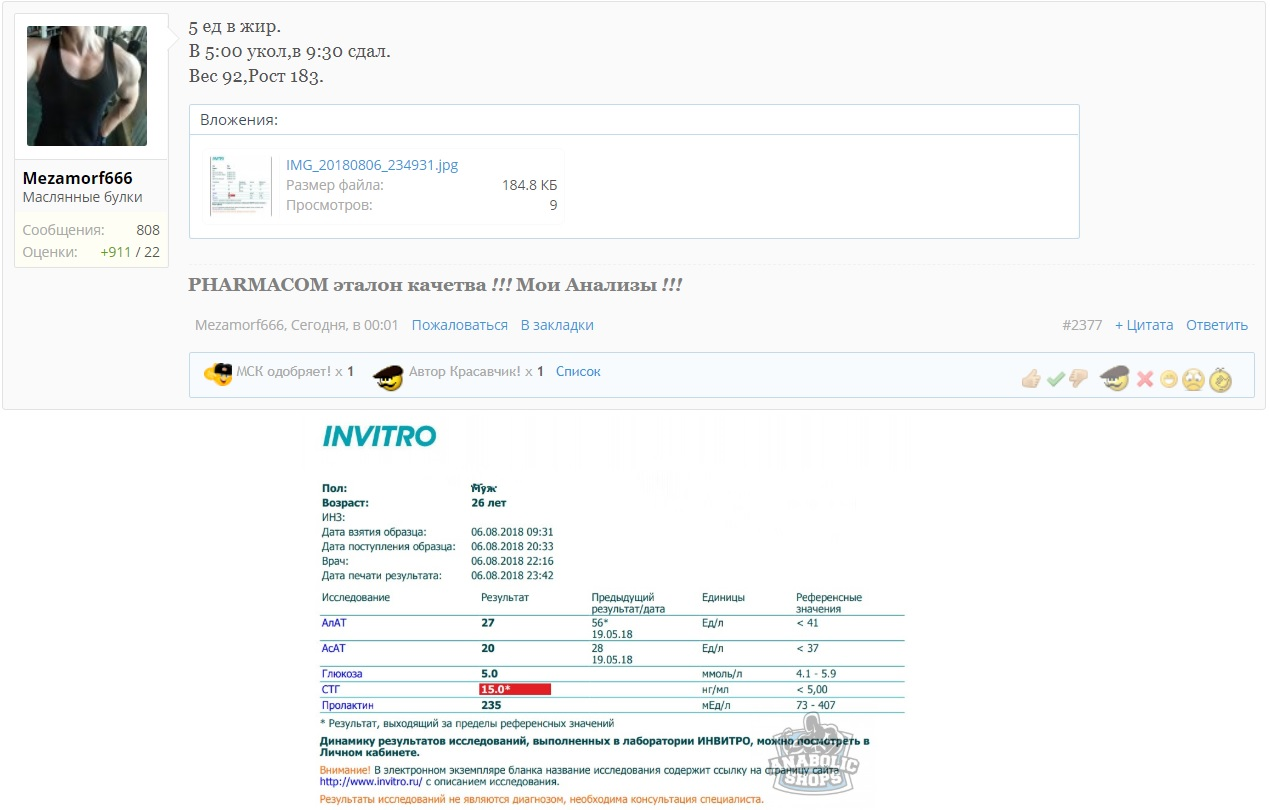Click the Mezamorf666 user avatar
Screen dimensions: 1270x810
point(87,86)
